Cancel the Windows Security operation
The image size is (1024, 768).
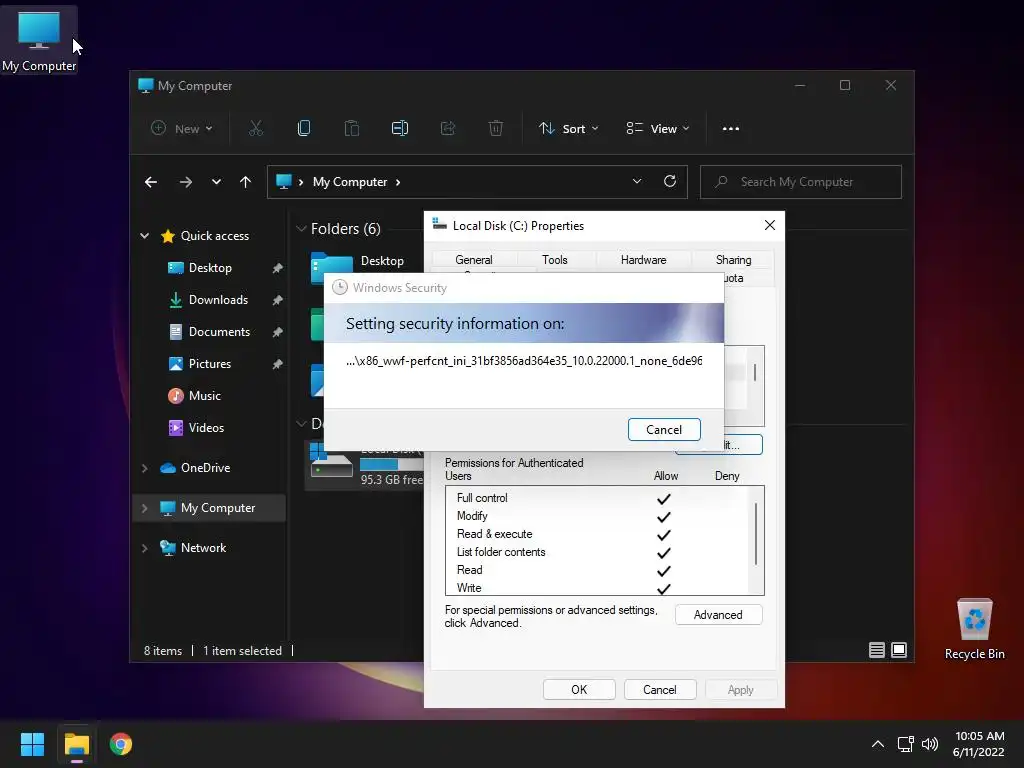[x=664, y=430]
